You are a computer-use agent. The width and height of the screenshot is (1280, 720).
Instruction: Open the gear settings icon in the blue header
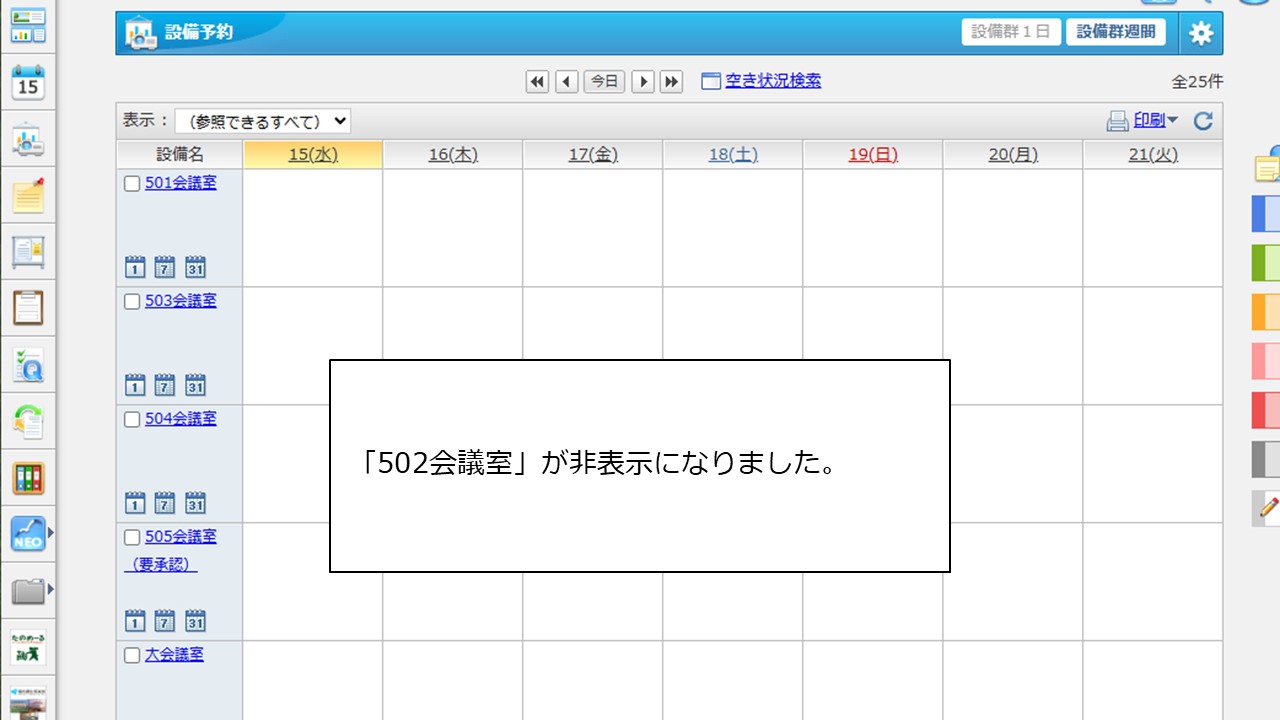point(1200,32)
